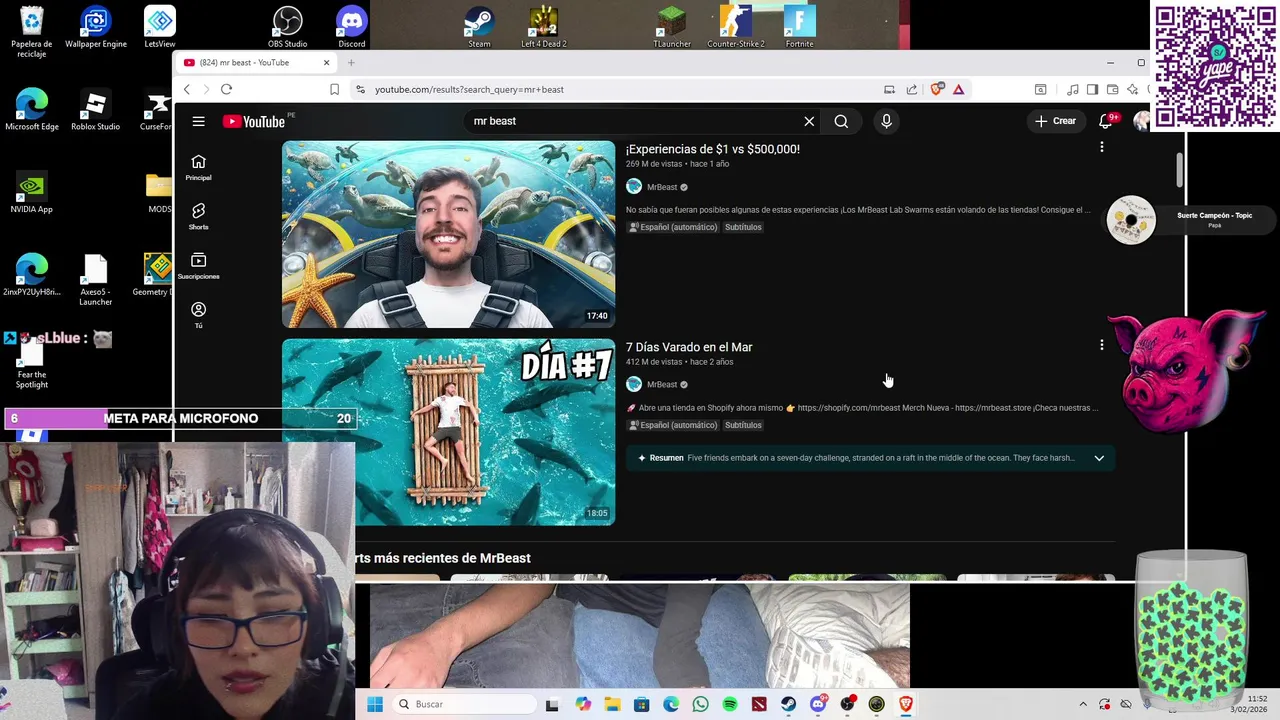Open Spotify from the taskbar
Image resolution: width=1280 pixels, height=720 pixels.
click(x=730, y=704)
